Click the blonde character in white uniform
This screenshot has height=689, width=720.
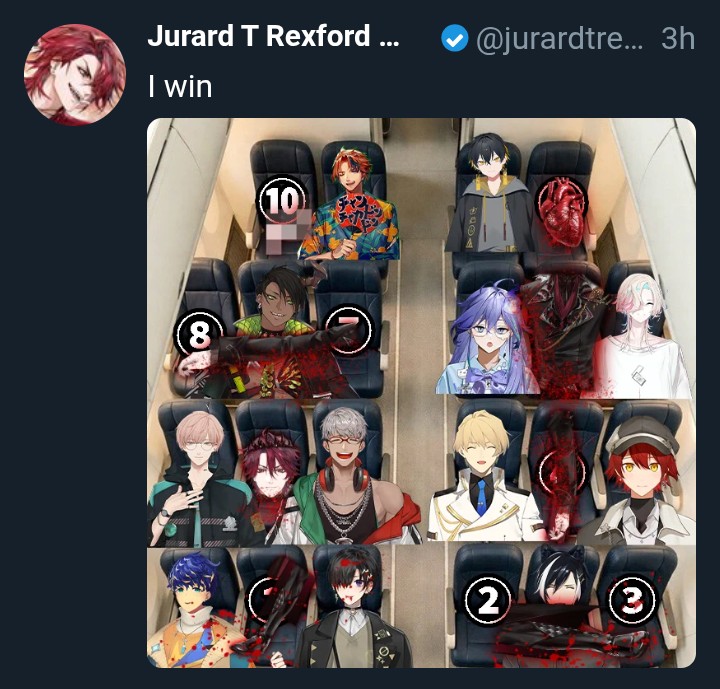point(482,476)
